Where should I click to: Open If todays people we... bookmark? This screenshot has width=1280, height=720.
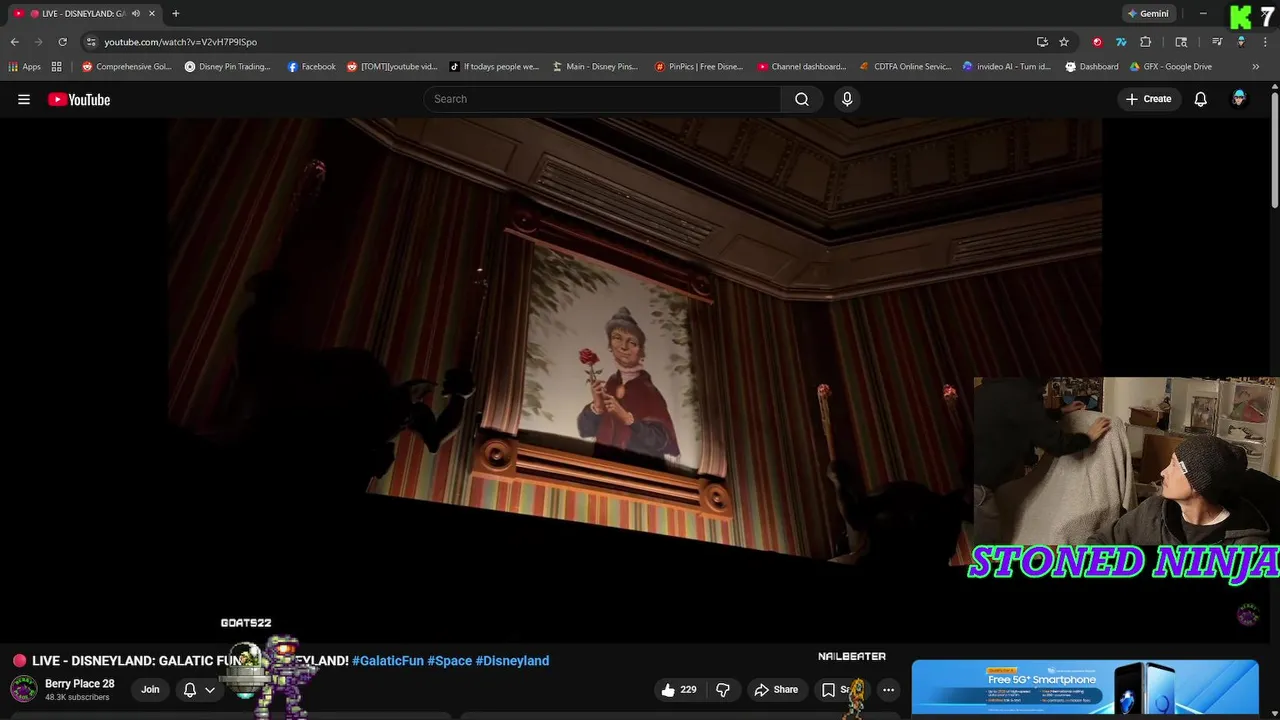495,67
